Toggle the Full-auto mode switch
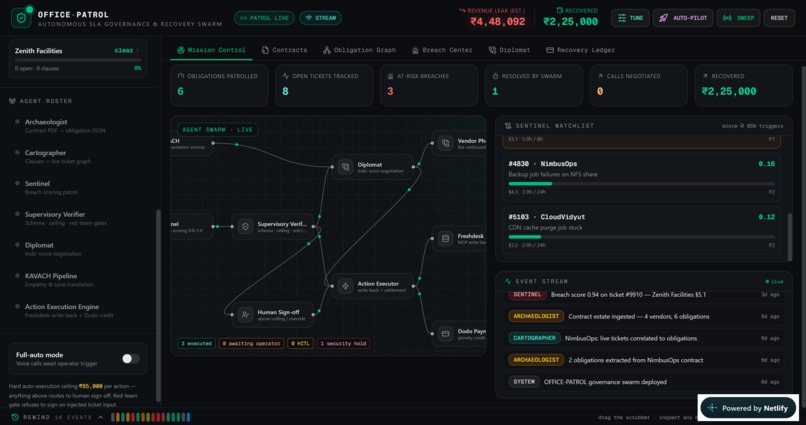806x425 pixels. click(x=131, y=359)
